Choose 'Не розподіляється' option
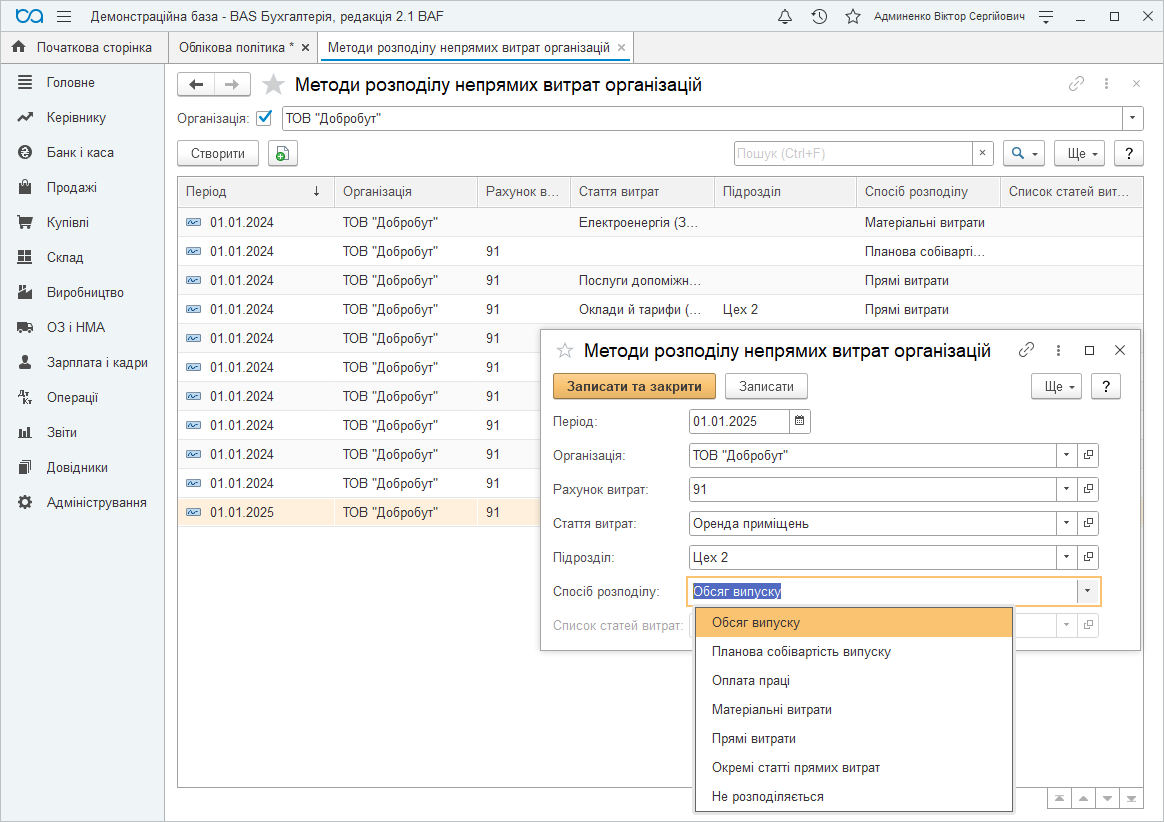 click(768, 797)
